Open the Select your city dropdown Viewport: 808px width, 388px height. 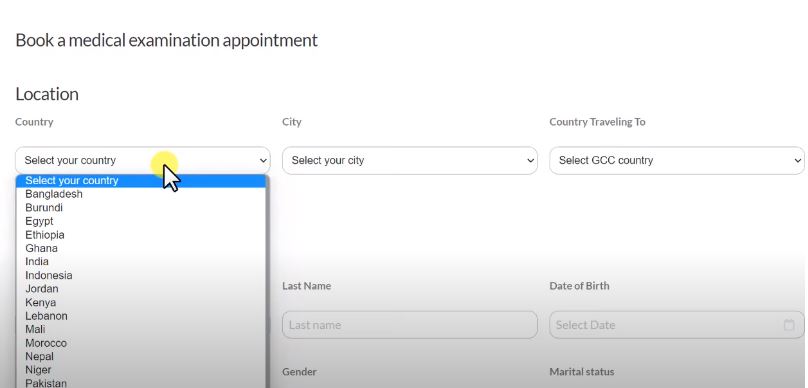410,160
